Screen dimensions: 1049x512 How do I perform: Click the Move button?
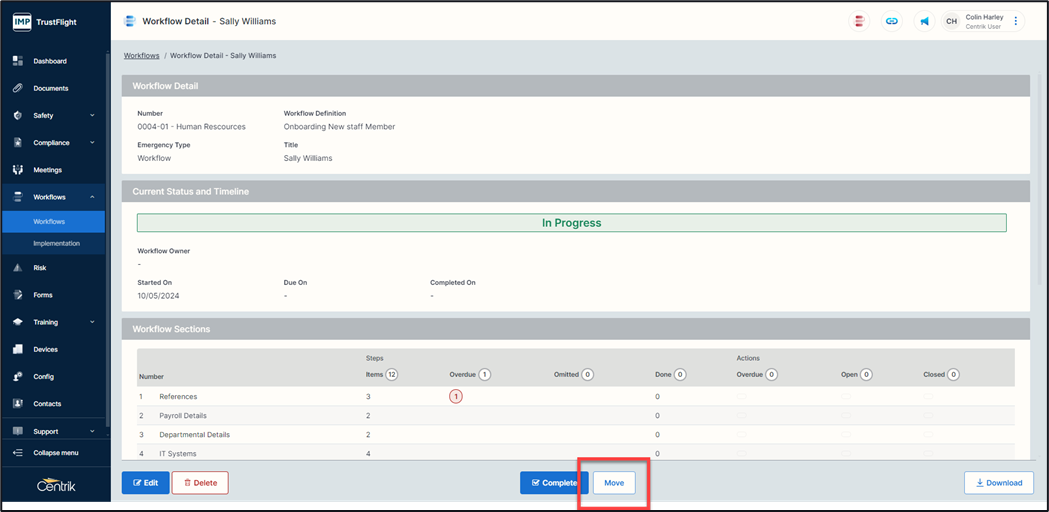(614, 483)
